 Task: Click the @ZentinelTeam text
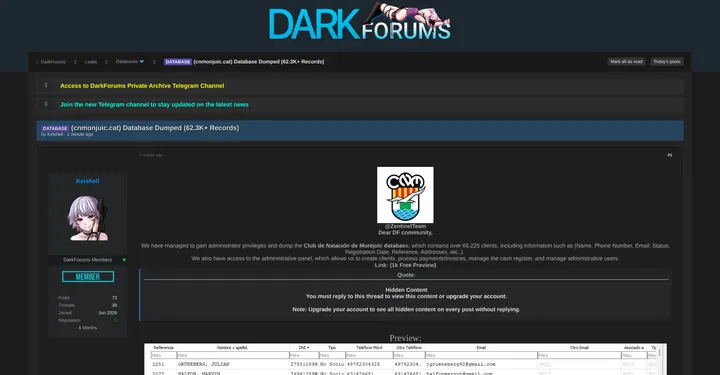coord(405,226)
